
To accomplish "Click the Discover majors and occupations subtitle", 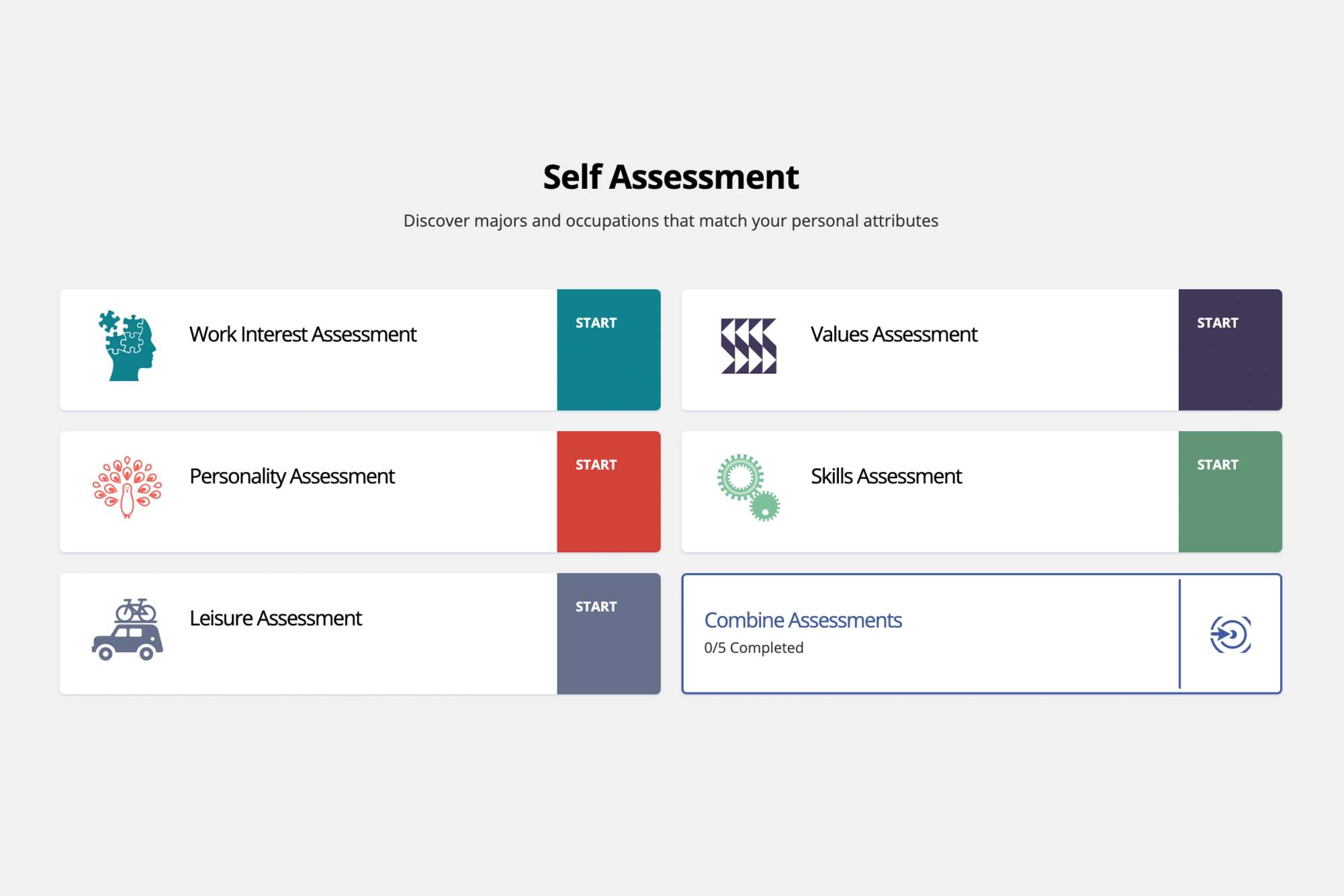I will pos(670,221).
